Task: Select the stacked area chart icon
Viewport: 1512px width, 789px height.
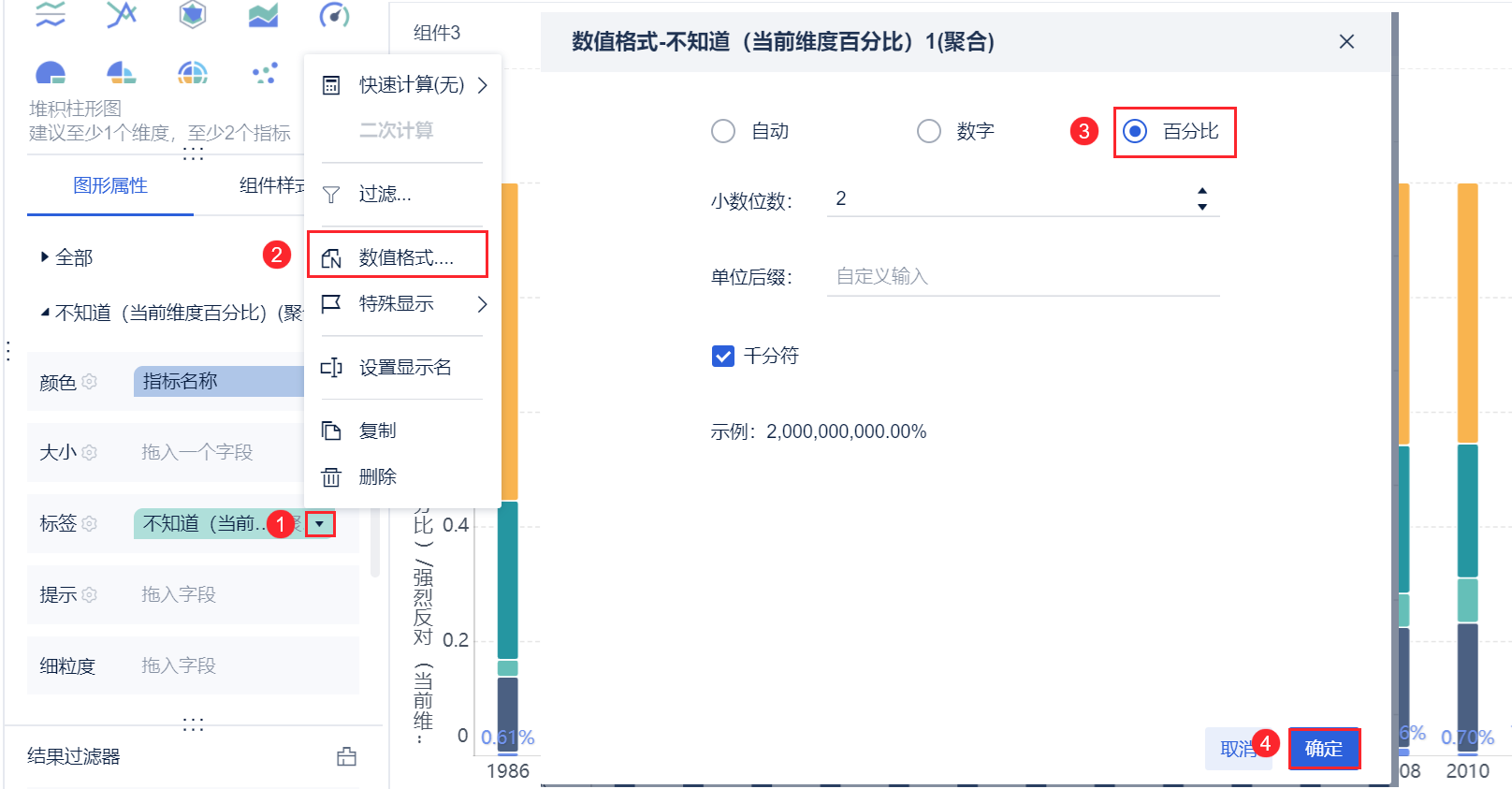Action: [263, 14]
